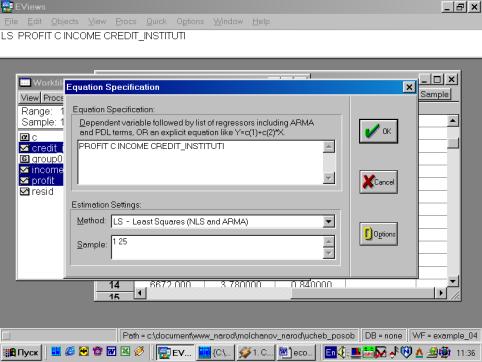482x362 pixels.
Task: Click row 14 header in group spreadsheet
Action: tap(114, 285)
